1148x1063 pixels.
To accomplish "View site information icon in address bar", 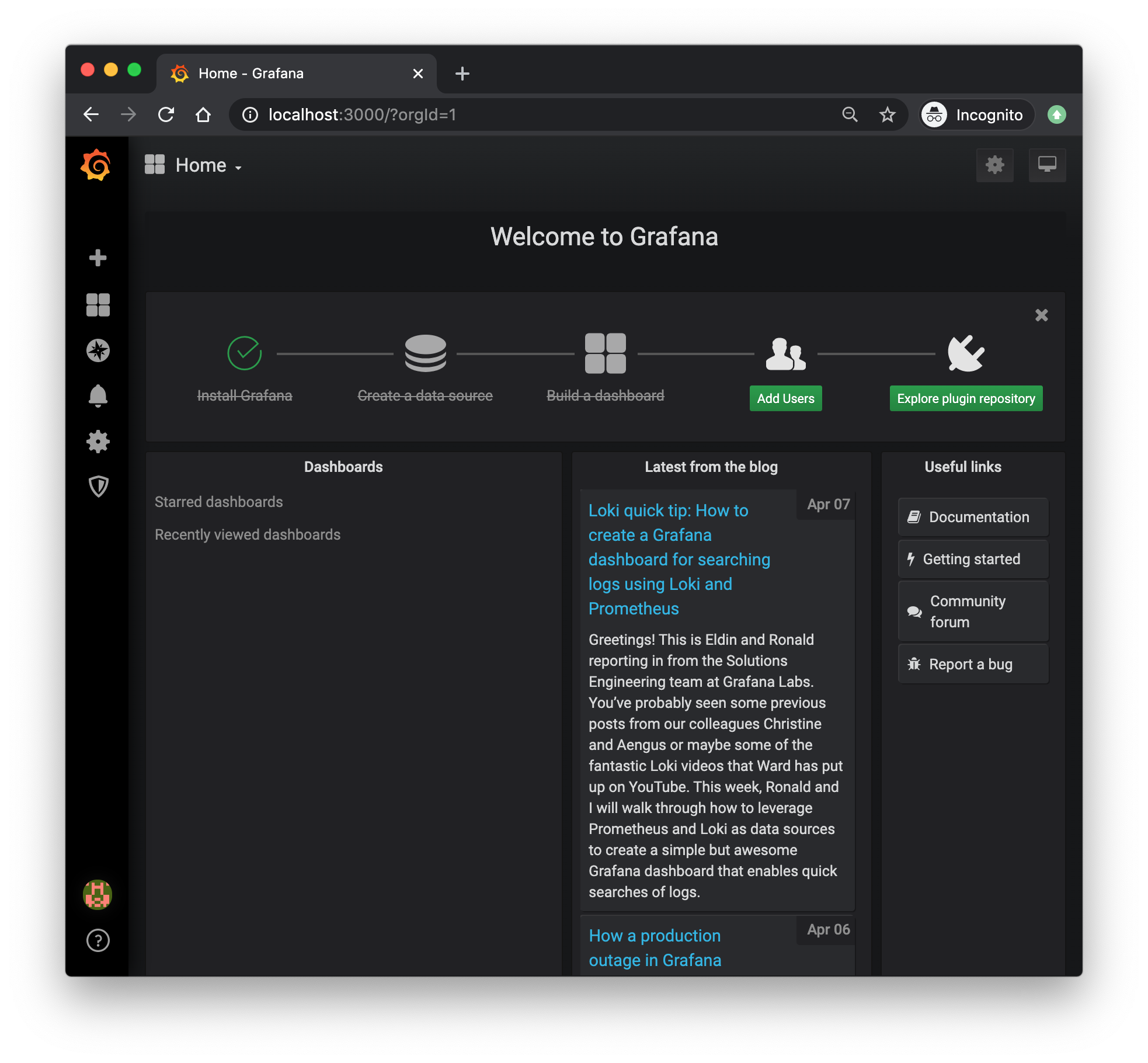I will tap(250, 114).
